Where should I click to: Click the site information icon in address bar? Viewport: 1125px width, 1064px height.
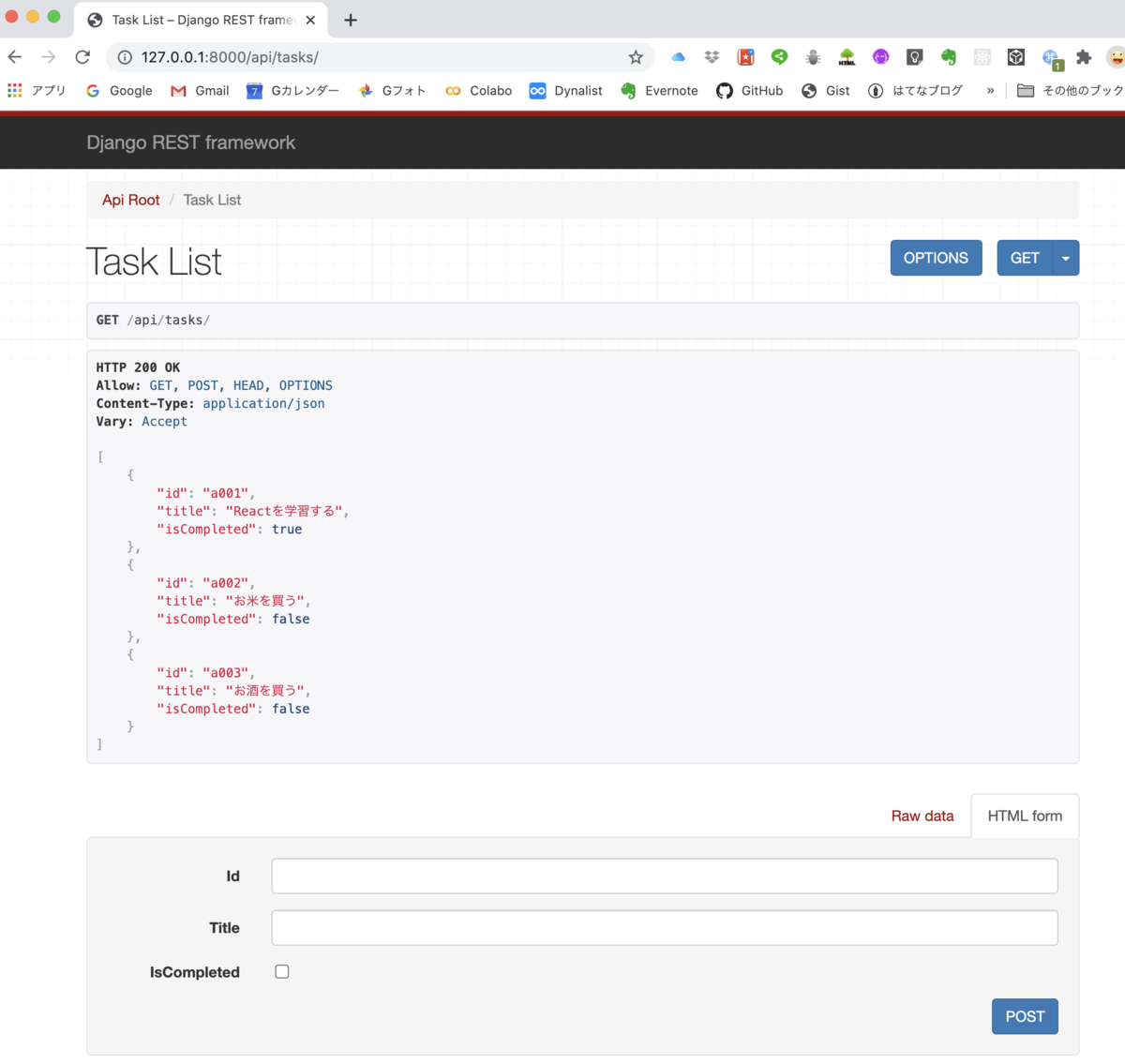[x=124, y=57]
